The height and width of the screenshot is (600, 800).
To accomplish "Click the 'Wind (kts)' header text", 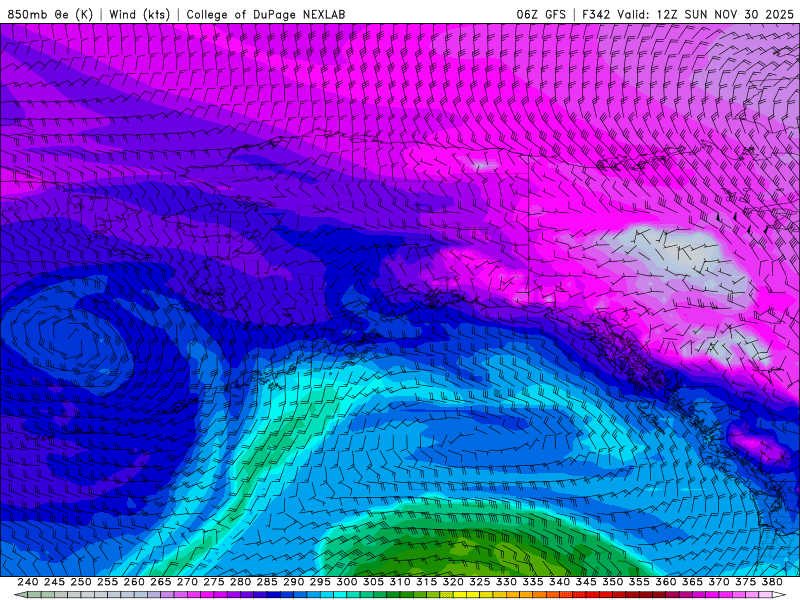I will click(140, 14).
